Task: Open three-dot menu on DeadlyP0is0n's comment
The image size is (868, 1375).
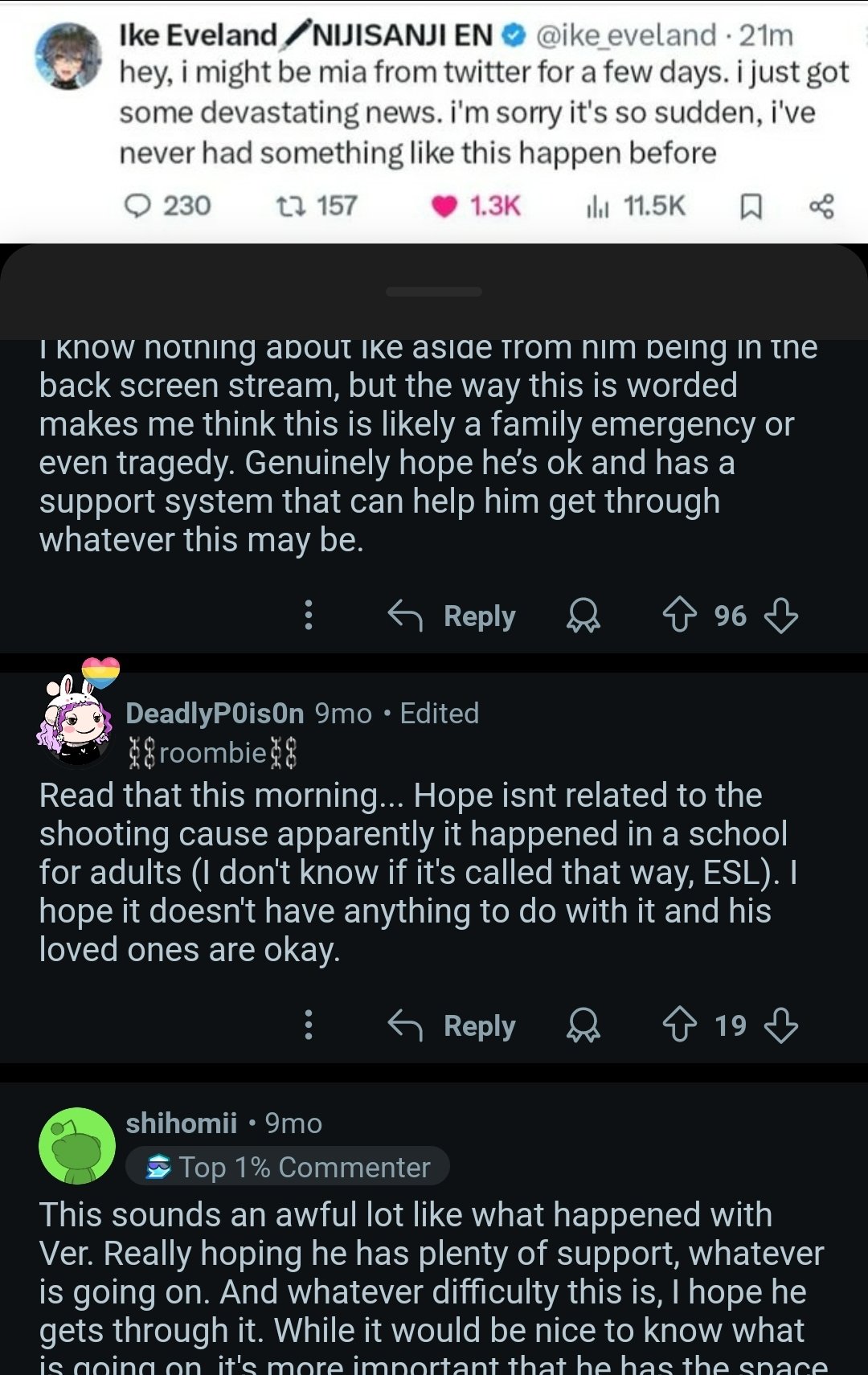Action: click(x=308, y=1026)
